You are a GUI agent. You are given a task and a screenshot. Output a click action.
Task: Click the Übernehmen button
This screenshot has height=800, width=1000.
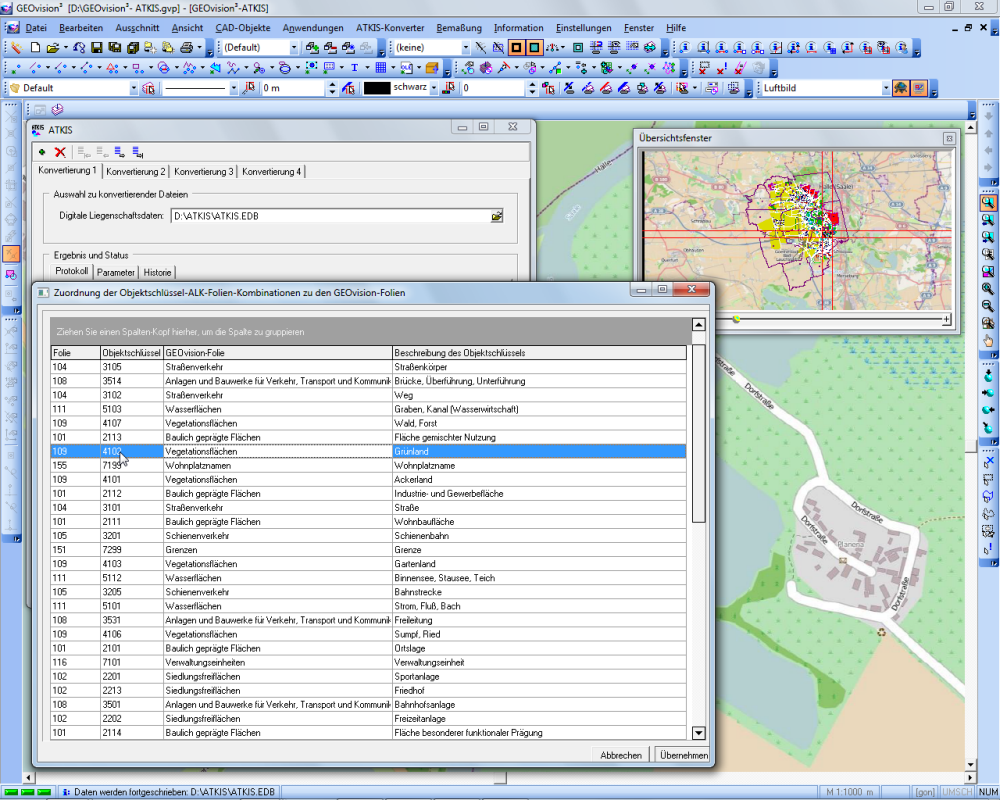coord(683,755)
